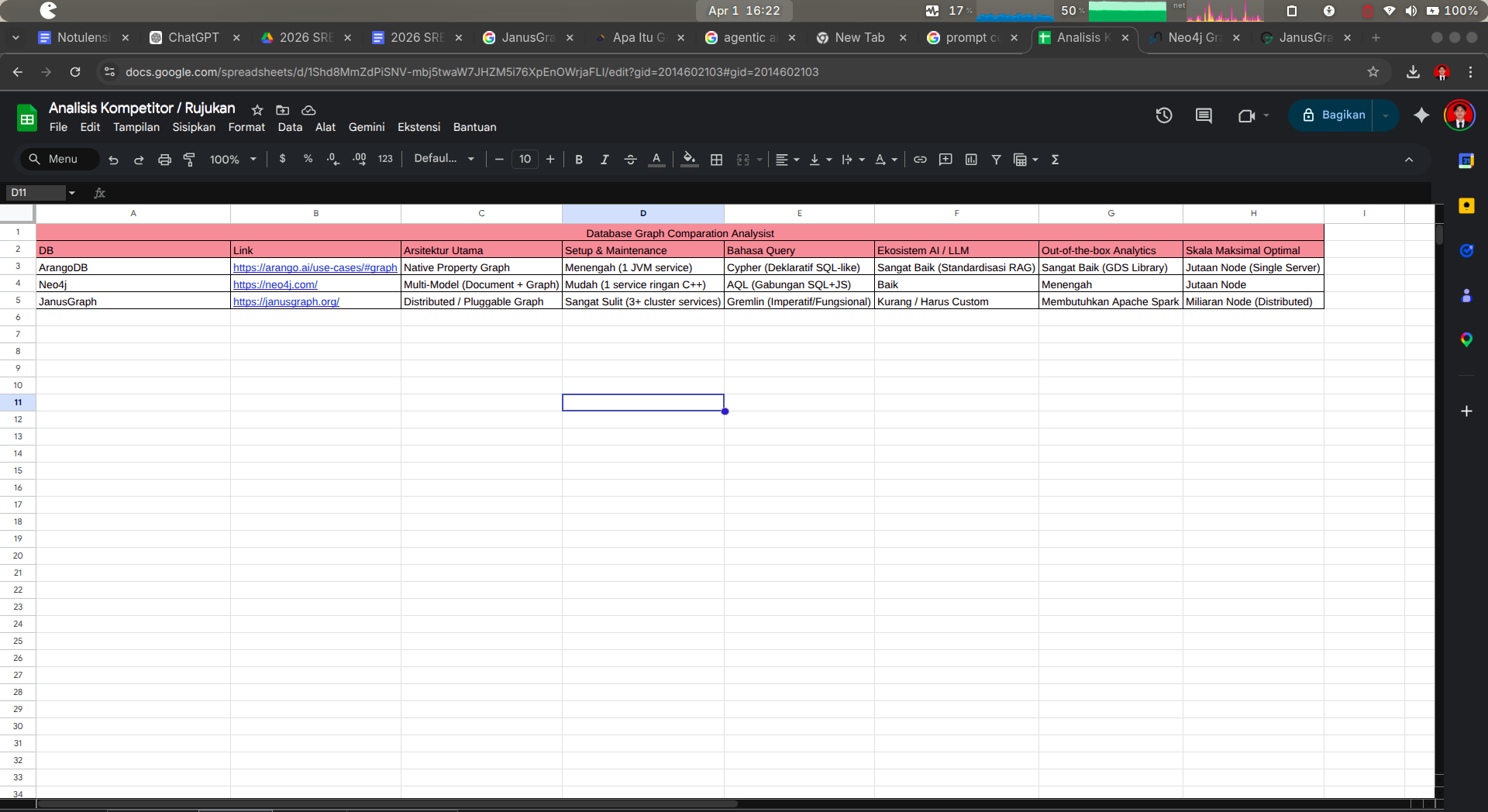Select the paint format roller tool

pos(189,160)
